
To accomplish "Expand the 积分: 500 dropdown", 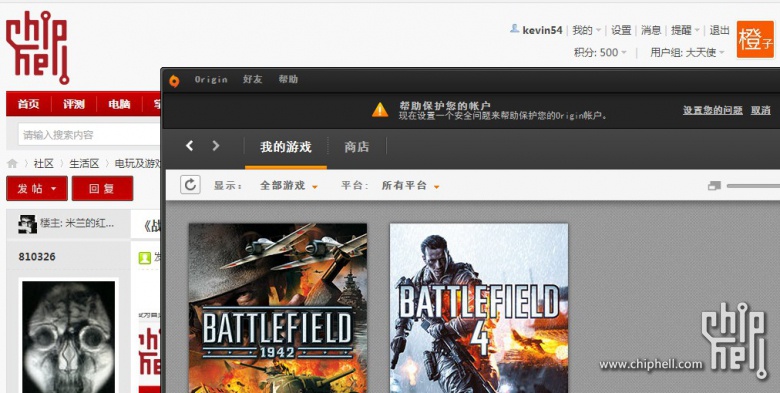I will [600, 52].
